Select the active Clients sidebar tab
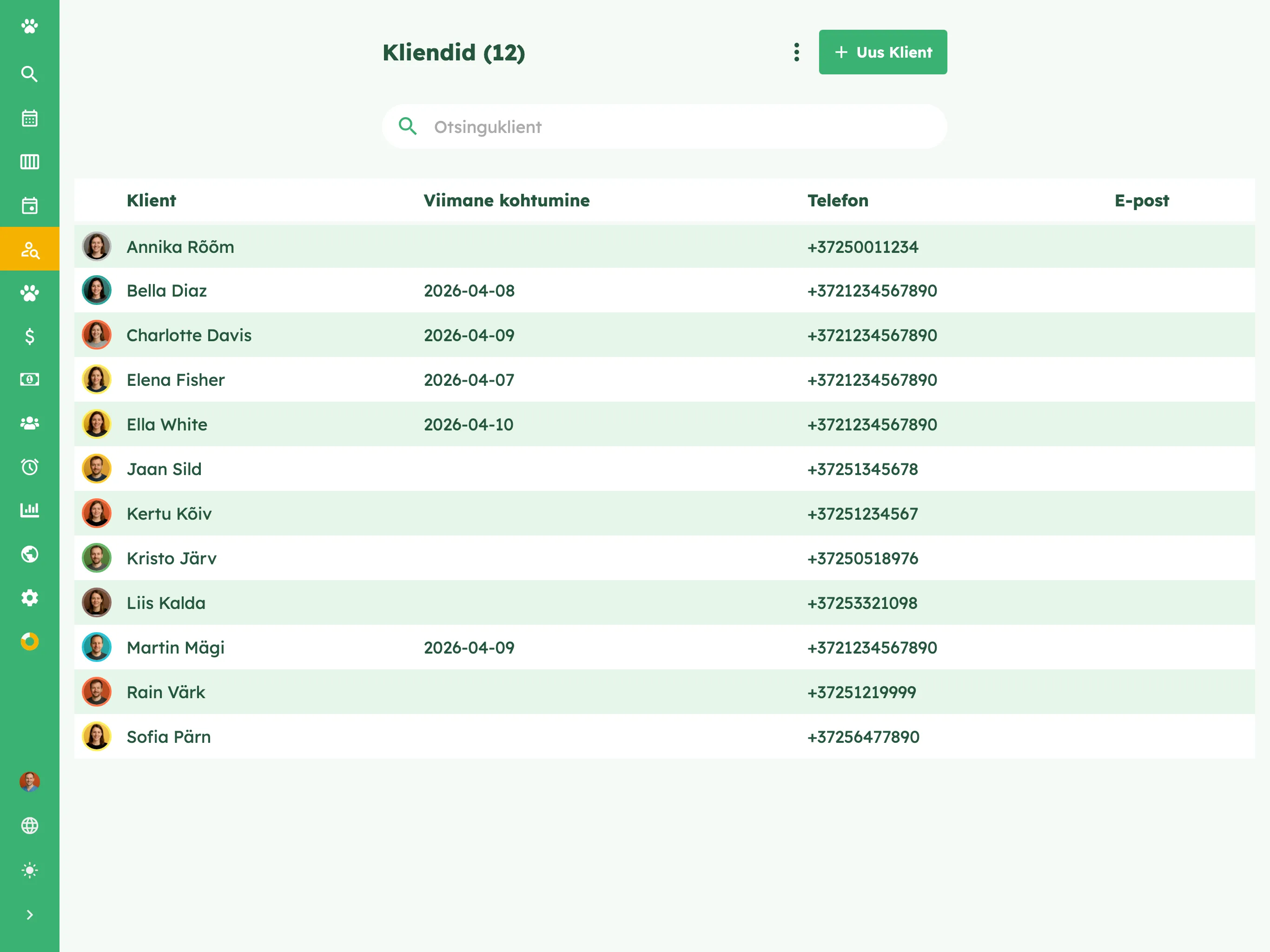 point(29,249)
